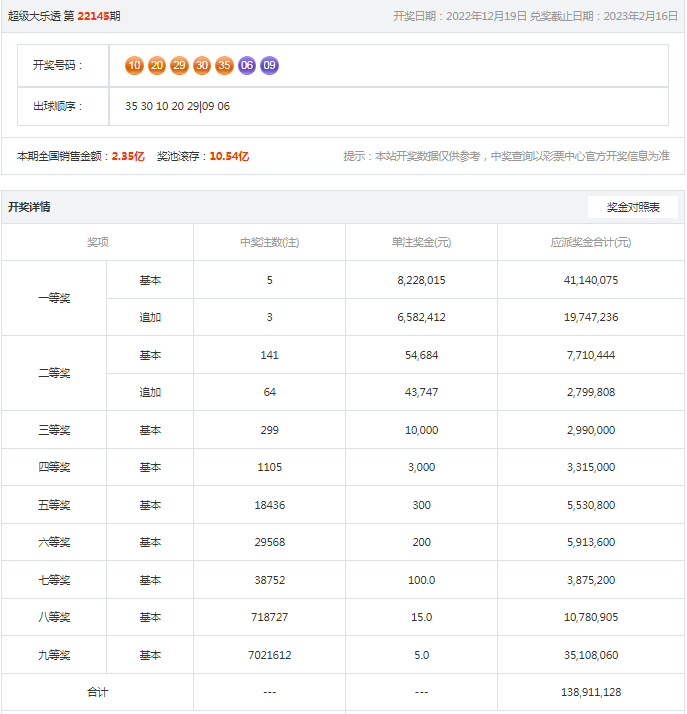Click the prize pool rollover 10.54亿

click(x=229, y=156)
